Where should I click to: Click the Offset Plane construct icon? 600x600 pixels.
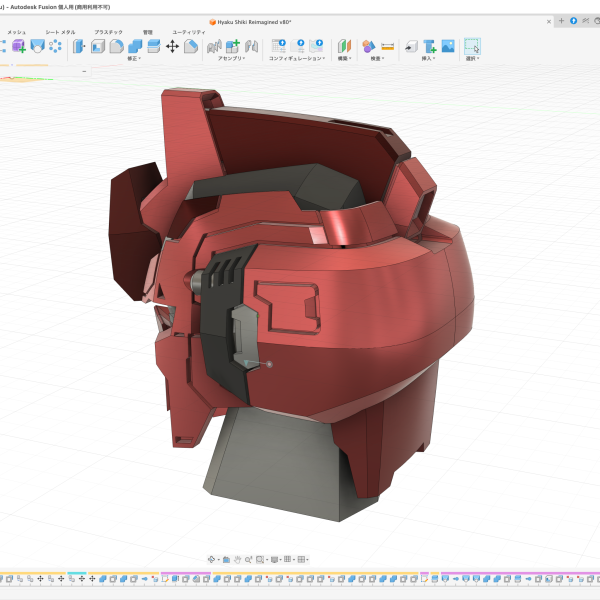coord(344,46)
